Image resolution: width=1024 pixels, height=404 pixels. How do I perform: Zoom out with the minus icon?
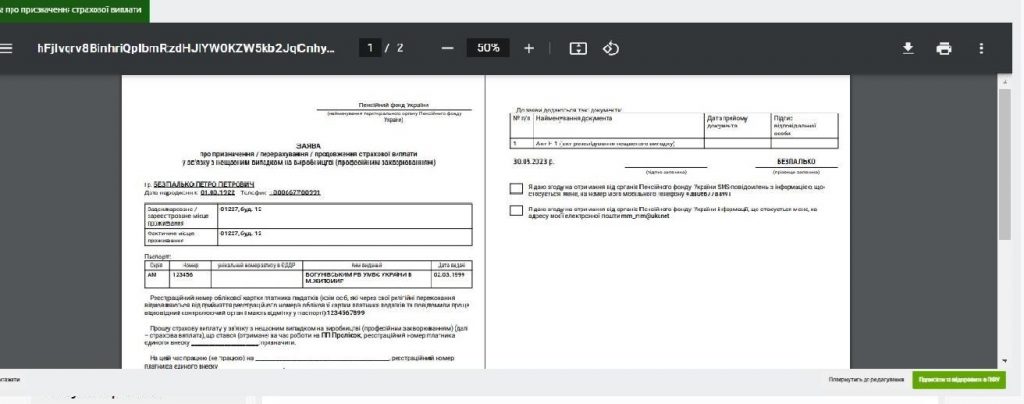(x=447, y=48)
